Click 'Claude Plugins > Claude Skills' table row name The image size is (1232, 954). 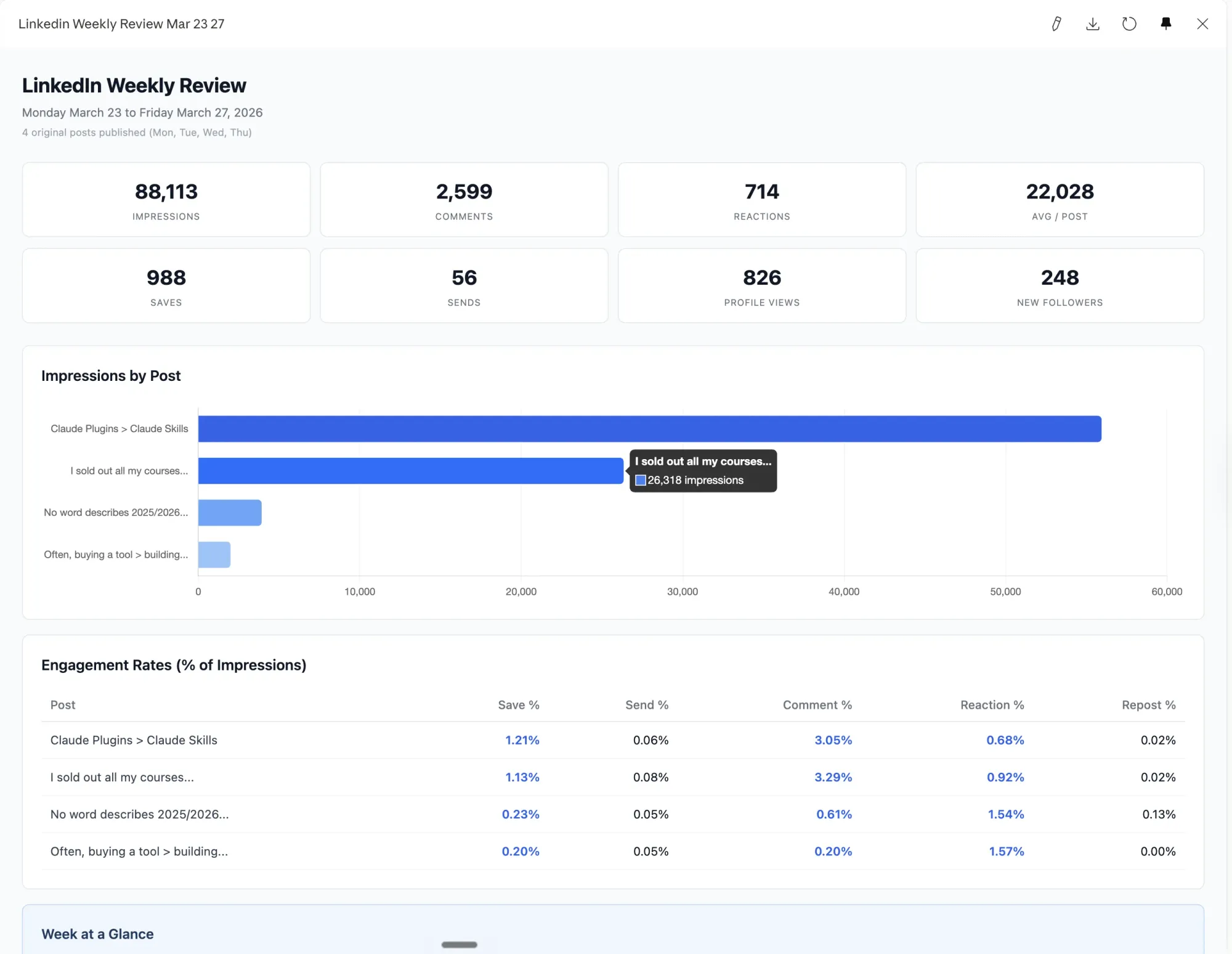click(134, 740)
